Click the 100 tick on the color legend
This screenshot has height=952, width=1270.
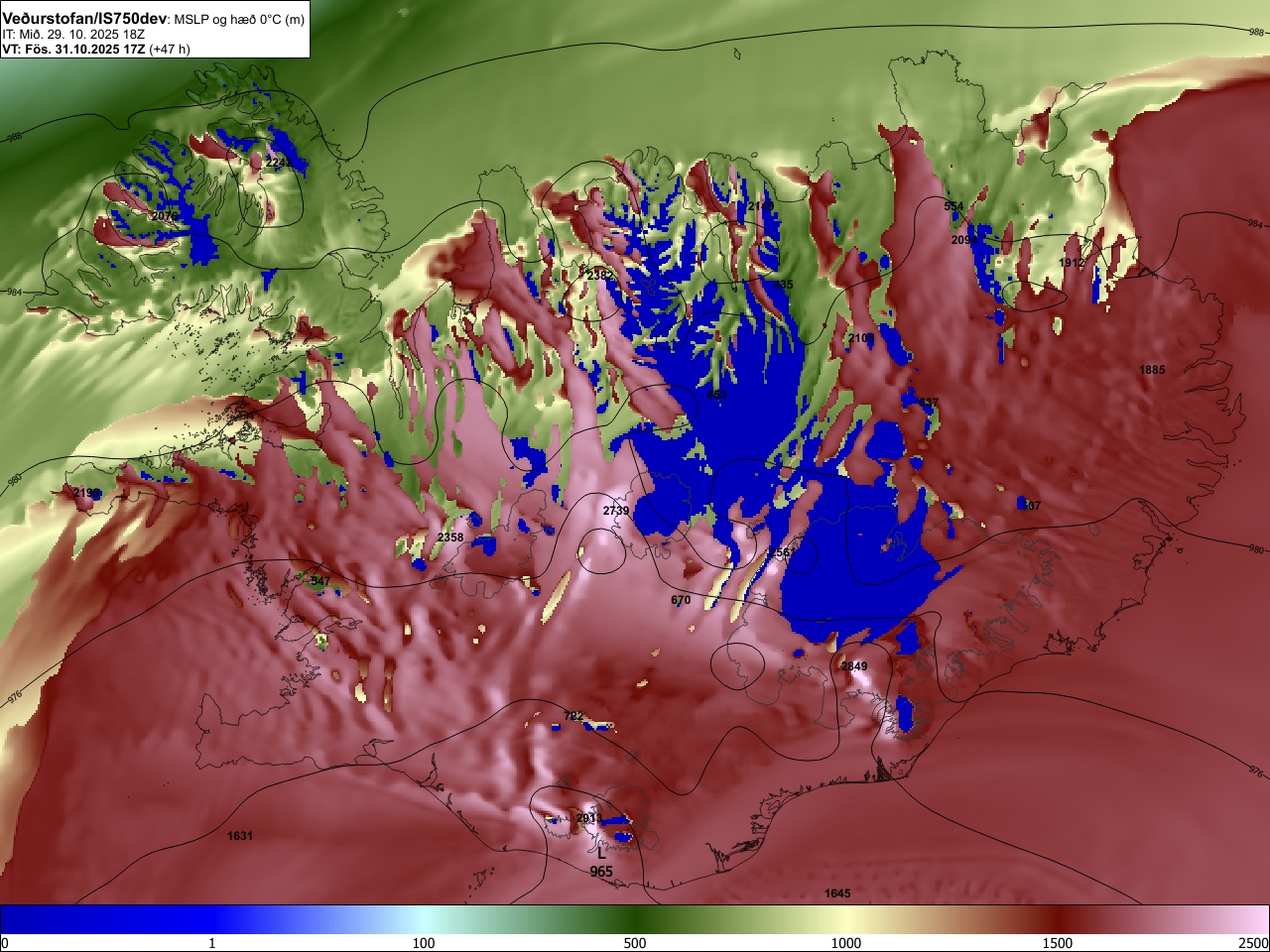pyautogui.click(x=424, y=943)
